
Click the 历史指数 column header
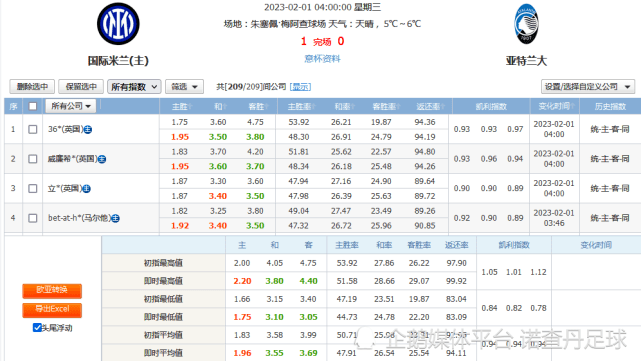[x=610, y=107]
